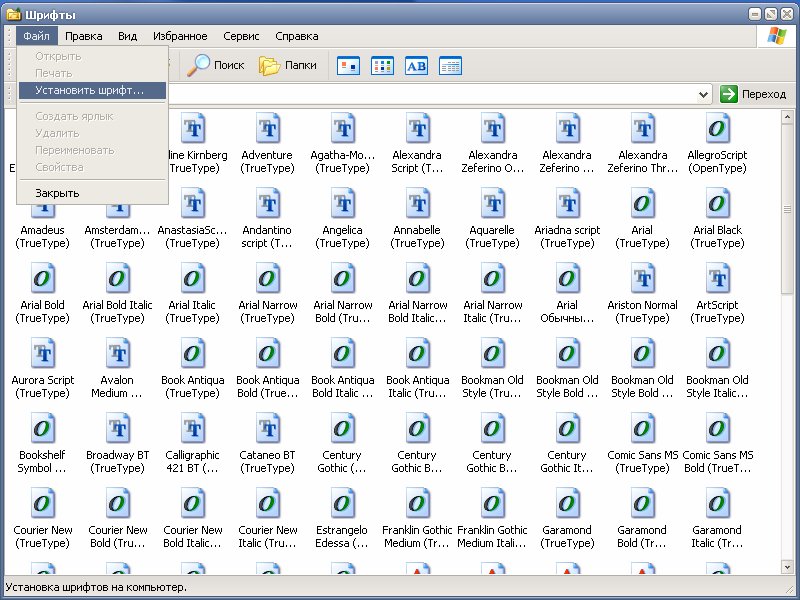Click the 'Arial Narrow (TrueType)' label

point(267,312)
